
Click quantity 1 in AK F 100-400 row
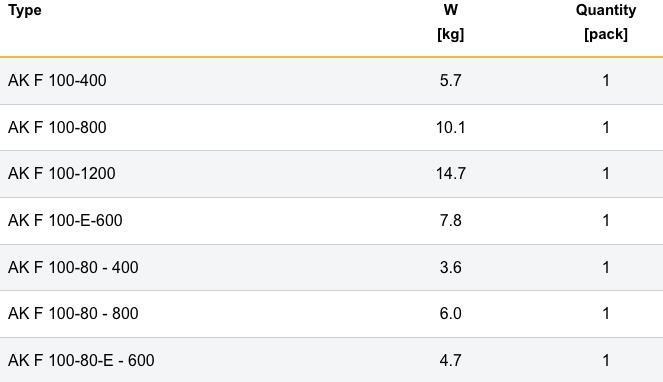(606, 80)
